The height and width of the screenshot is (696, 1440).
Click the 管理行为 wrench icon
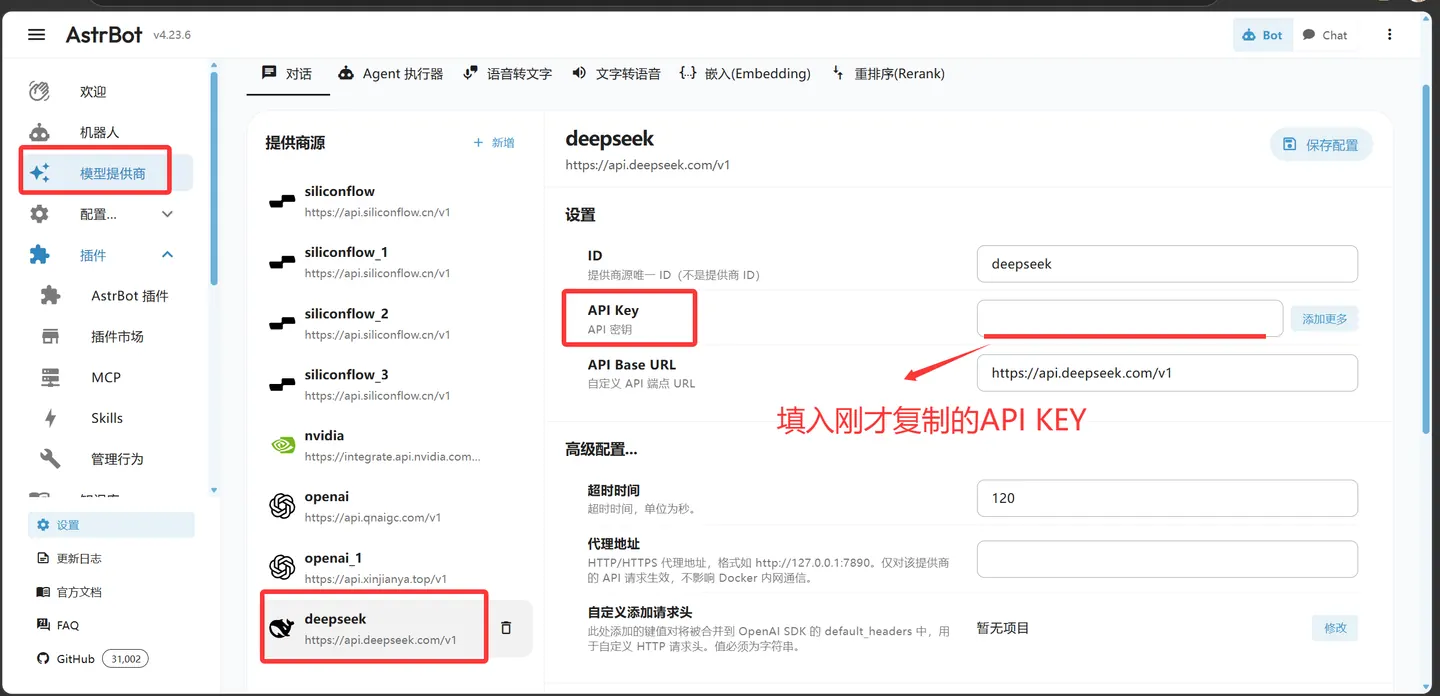coord(50,459)
